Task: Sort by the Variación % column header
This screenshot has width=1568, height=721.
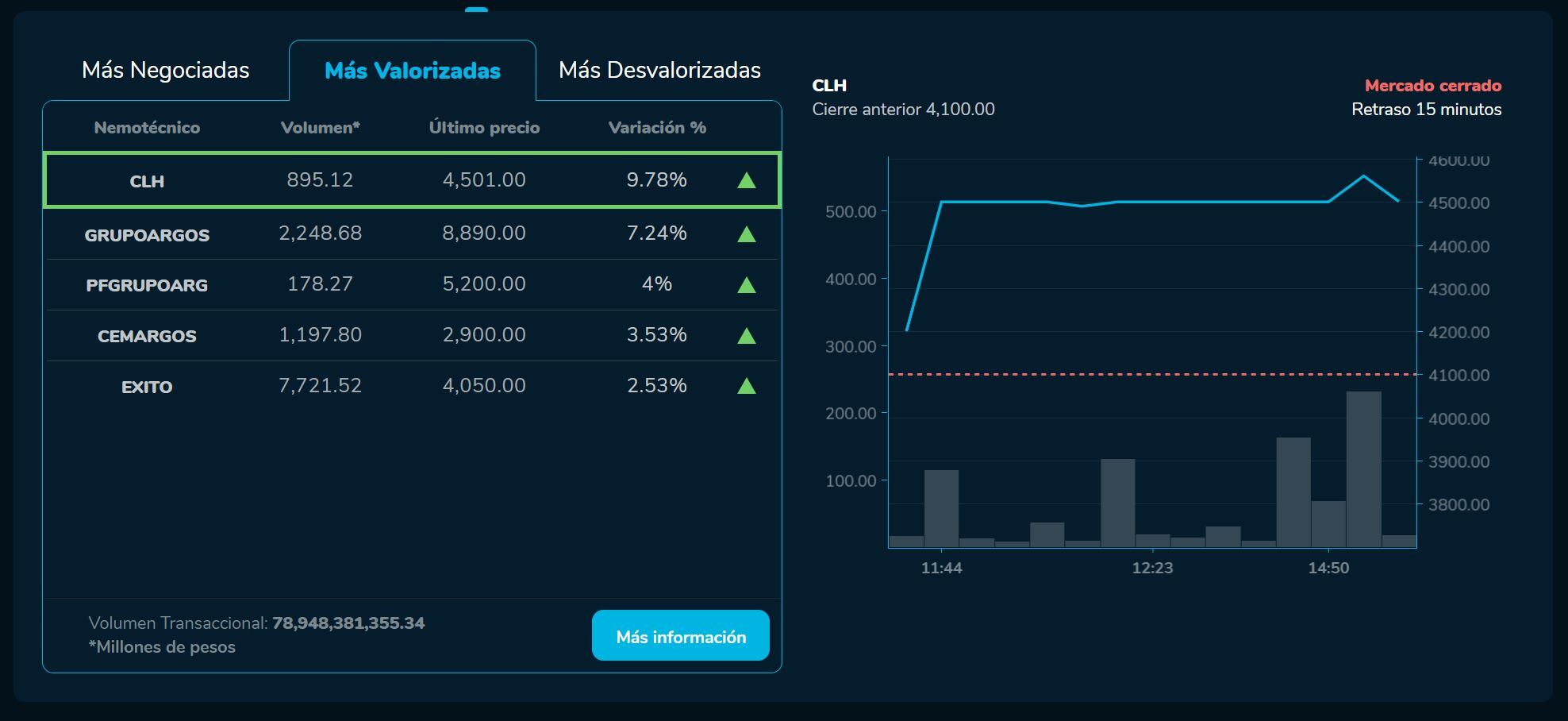Action: pos(657,127)
